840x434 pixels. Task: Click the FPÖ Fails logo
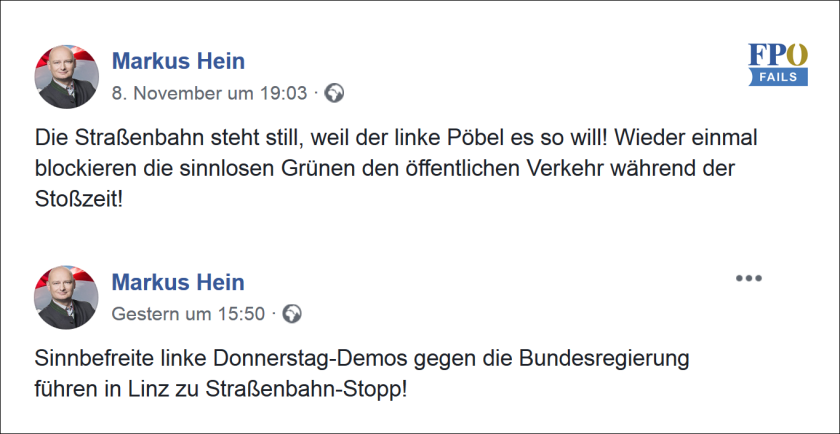click(778, 65)
